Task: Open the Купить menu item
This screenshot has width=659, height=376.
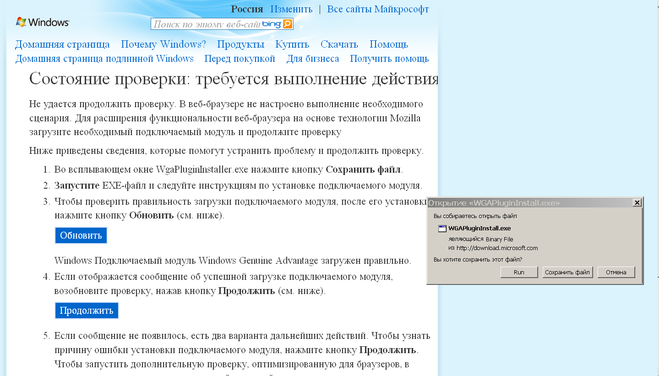Action: point(292,44)
